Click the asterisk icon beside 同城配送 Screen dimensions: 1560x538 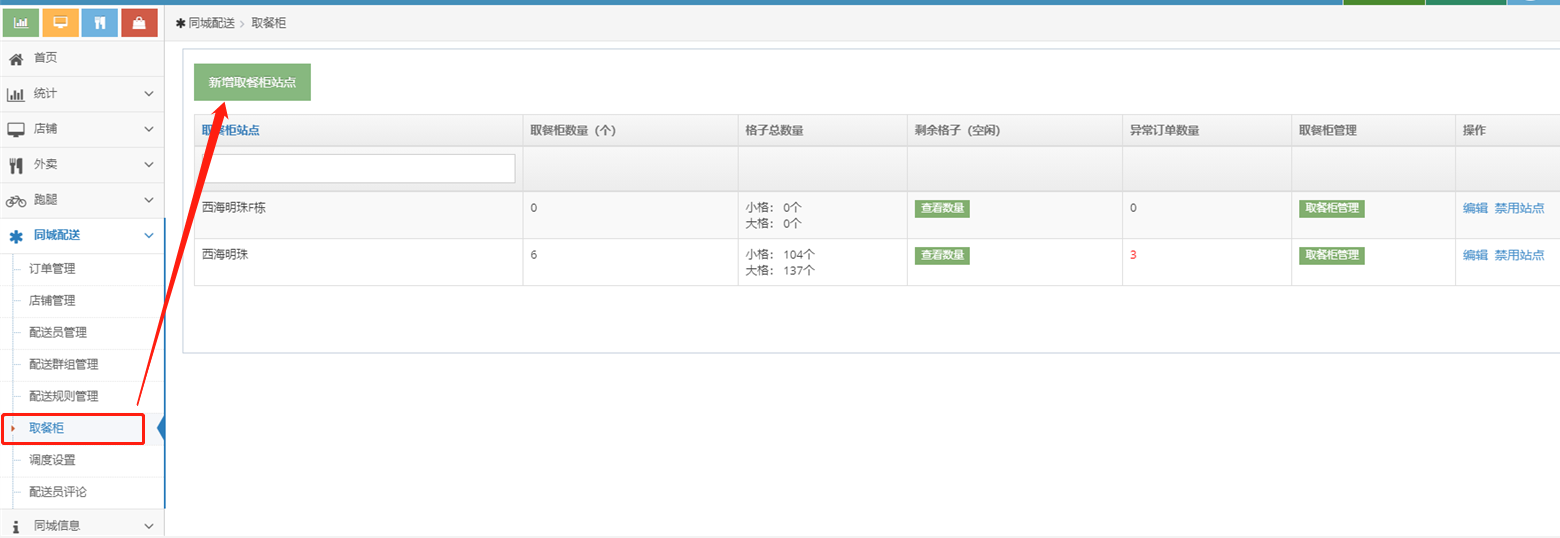pyautogui.click(x=16, y=236)
